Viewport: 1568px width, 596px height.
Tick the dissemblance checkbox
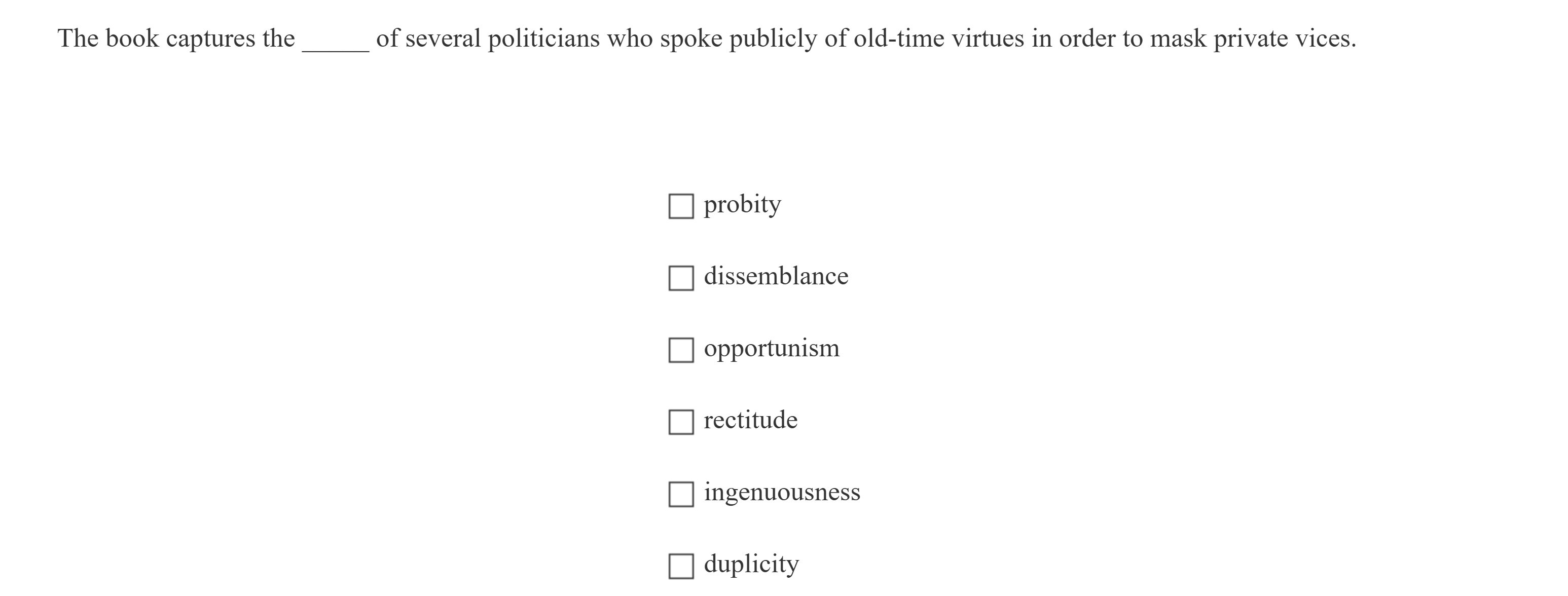pyautogui.click(x=680, y=278)
